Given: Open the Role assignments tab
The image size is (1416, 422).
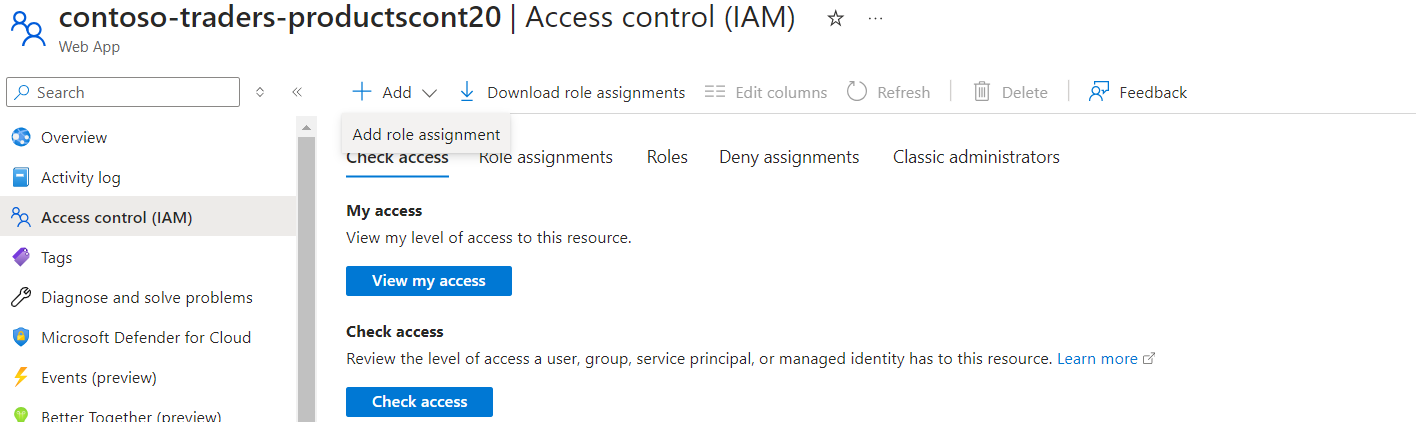Looking at the screenshot, I should pos(546,157).
